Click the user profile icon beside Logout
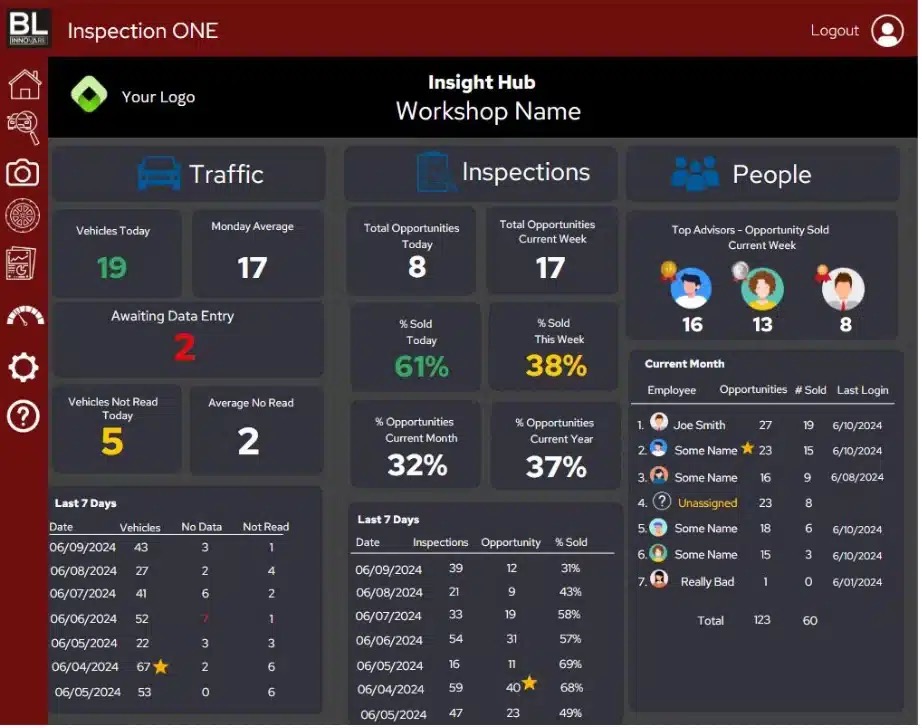Screen dimensions: 922x728 point(886,31)
